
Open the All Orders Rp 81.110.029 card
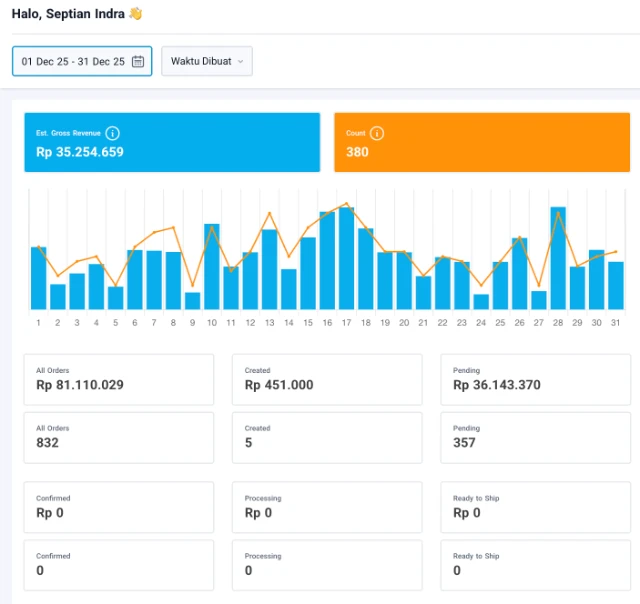point(119,380)
